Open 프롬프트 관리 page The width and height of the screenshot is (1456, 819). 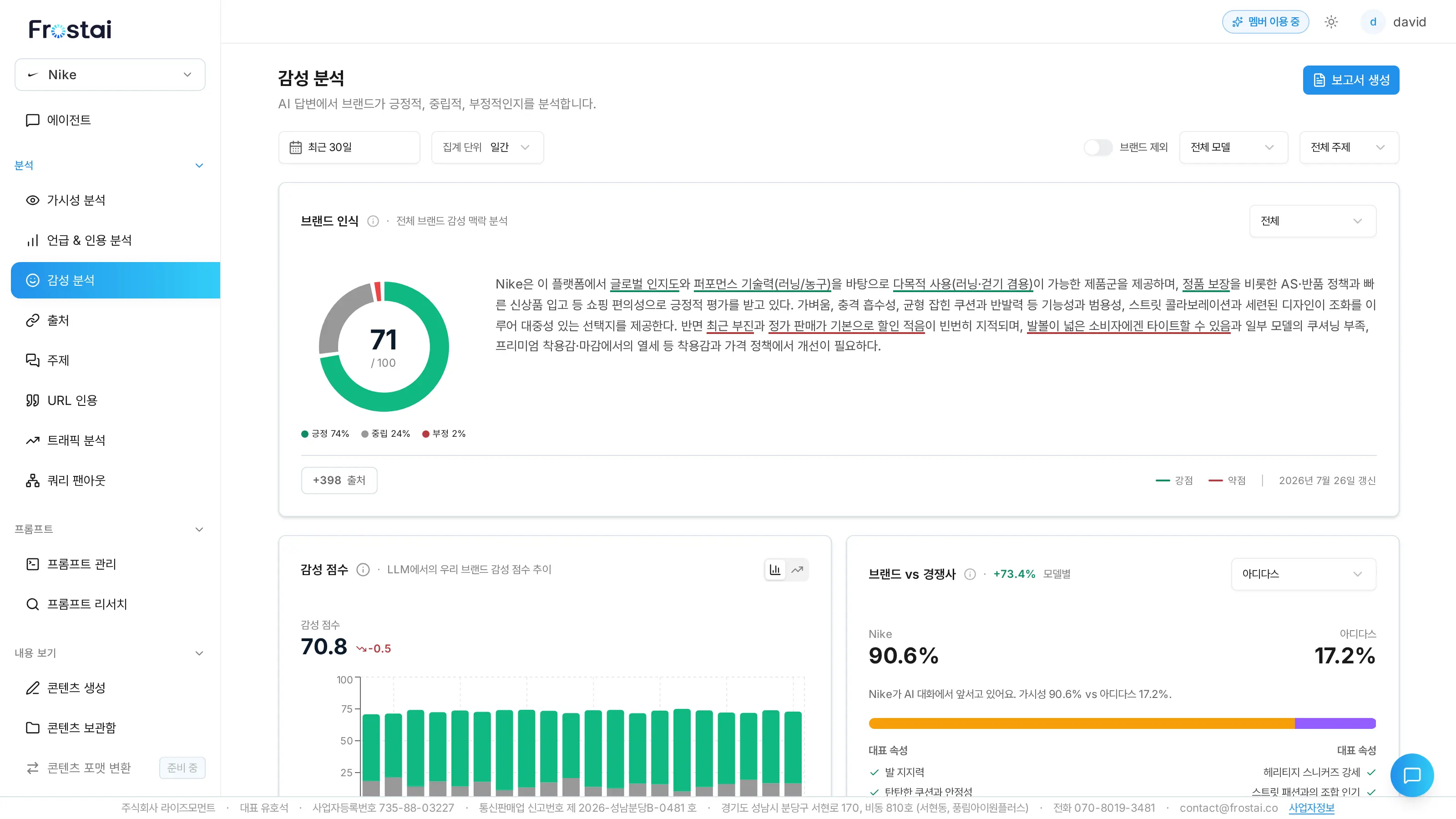110,564
